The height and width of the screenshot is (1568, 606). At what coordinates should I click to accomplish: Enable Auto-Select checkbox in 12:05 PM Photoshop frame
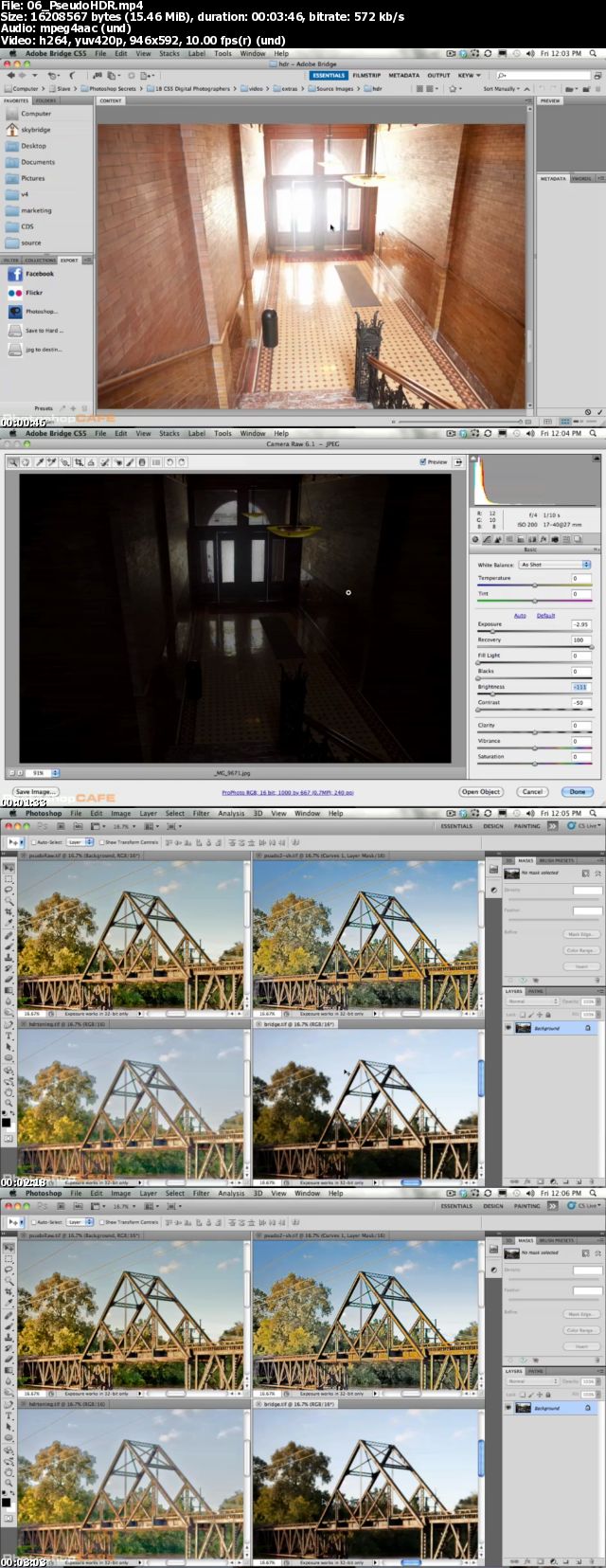pyautogui.click(x=34, y=842)
